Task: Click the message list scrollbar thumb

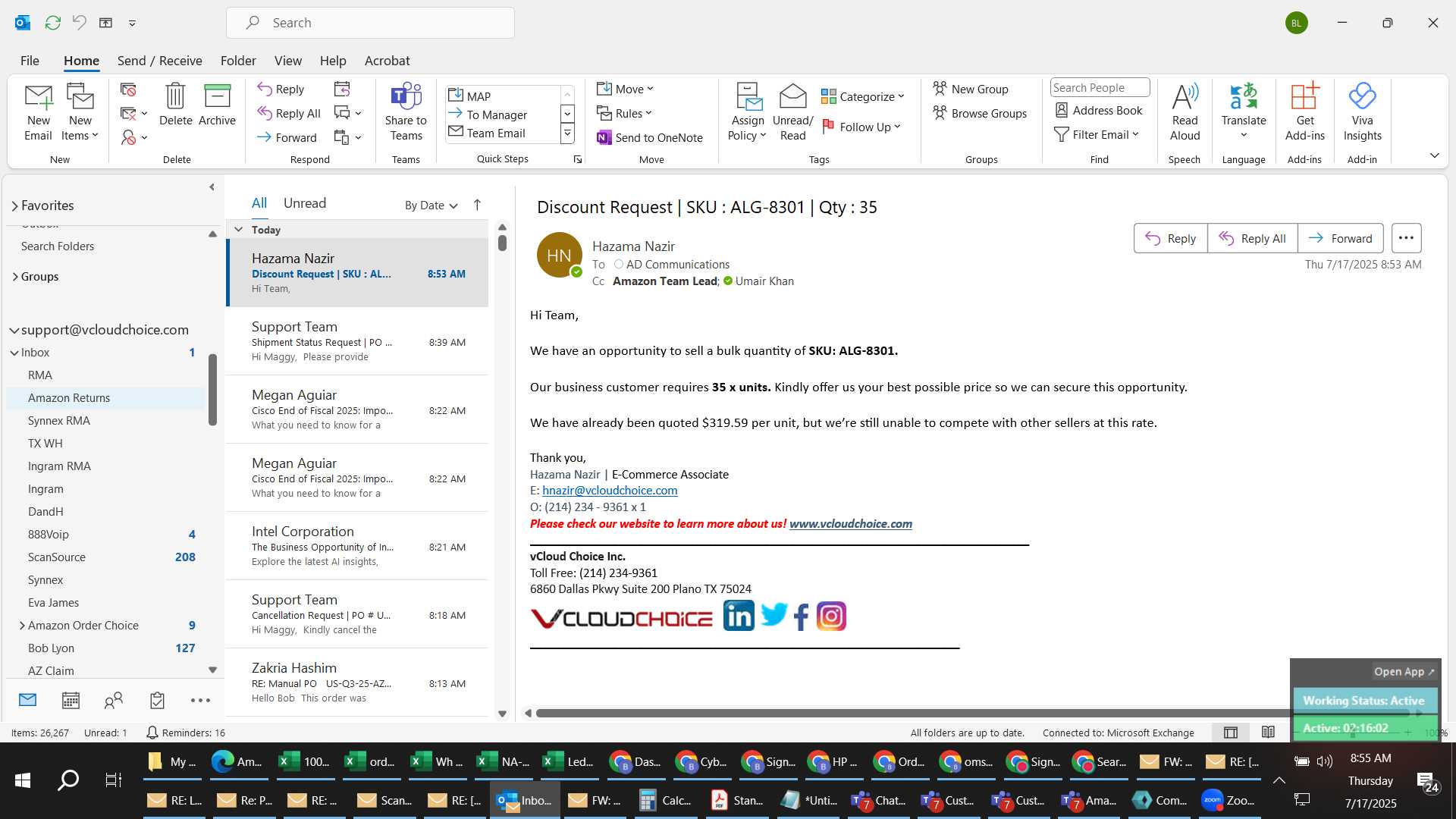Action: (x=502, y=243)
